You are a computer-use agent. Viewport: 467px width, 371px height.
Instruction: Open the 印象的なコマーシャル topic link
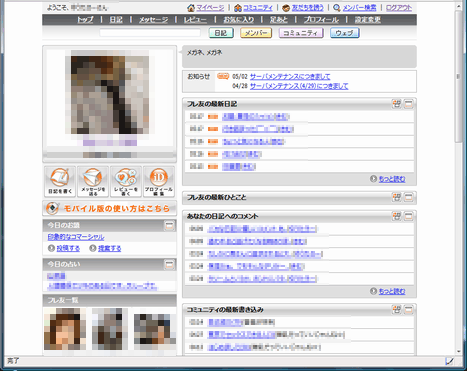(76, 237)
